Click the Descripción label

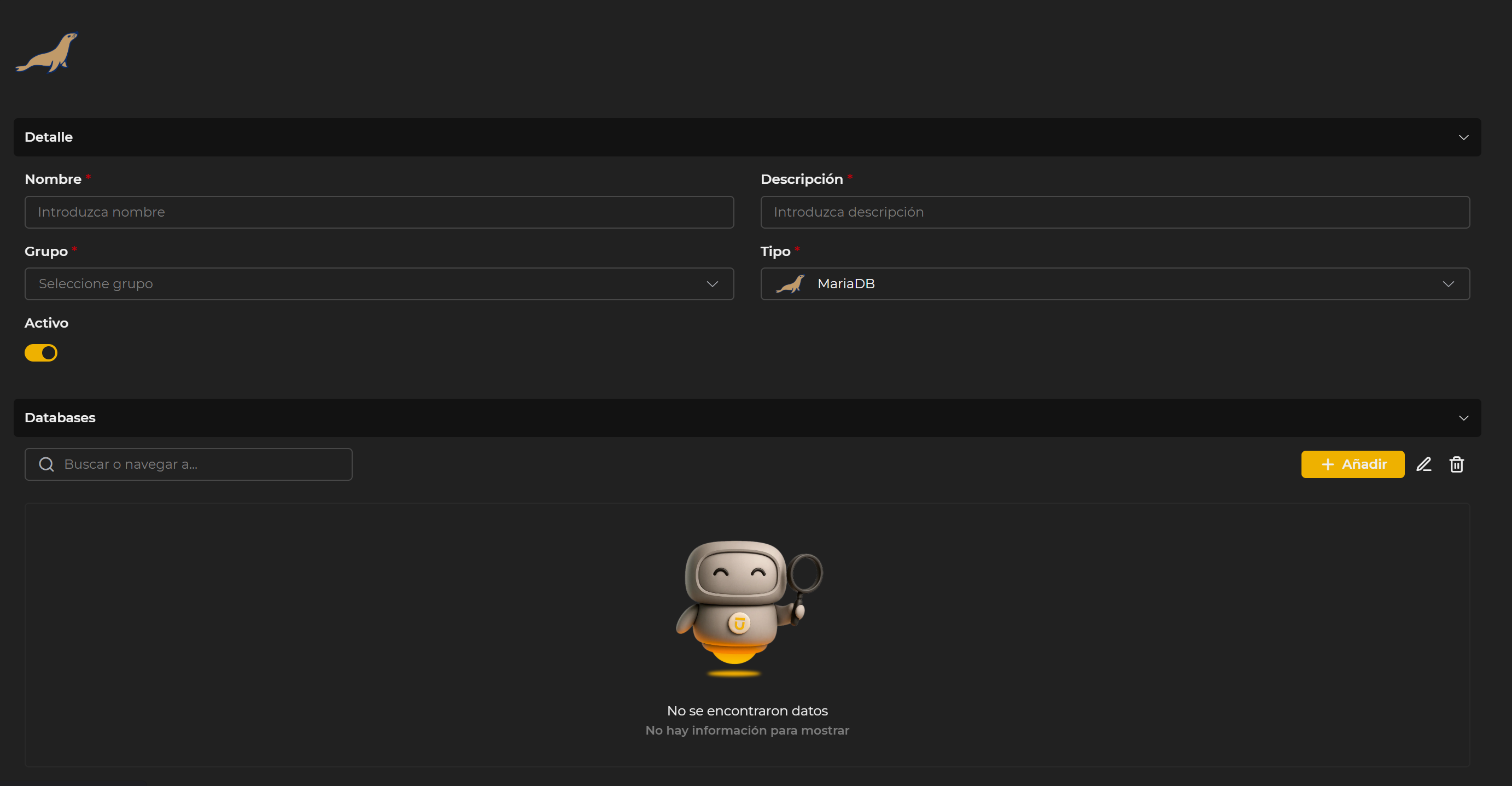[x=802, y=179]
